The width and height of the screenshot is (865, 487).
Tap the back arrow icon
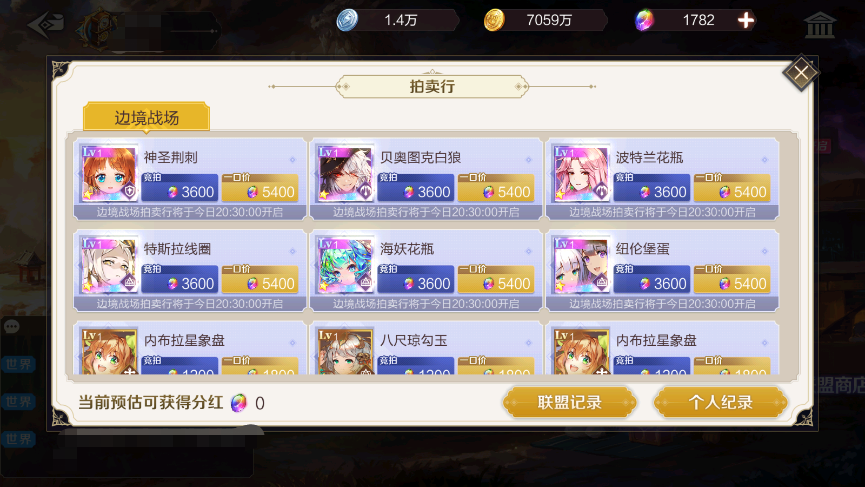(x=46, y=25)
